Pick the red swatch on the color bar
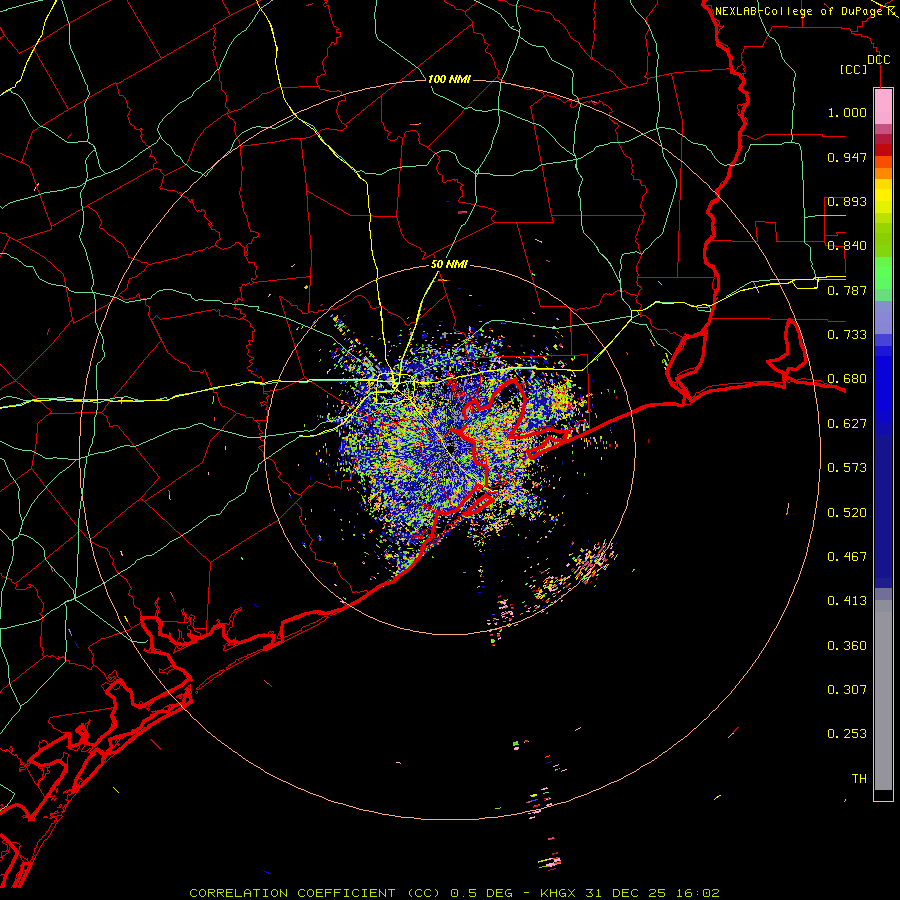 tap(883, 150)
